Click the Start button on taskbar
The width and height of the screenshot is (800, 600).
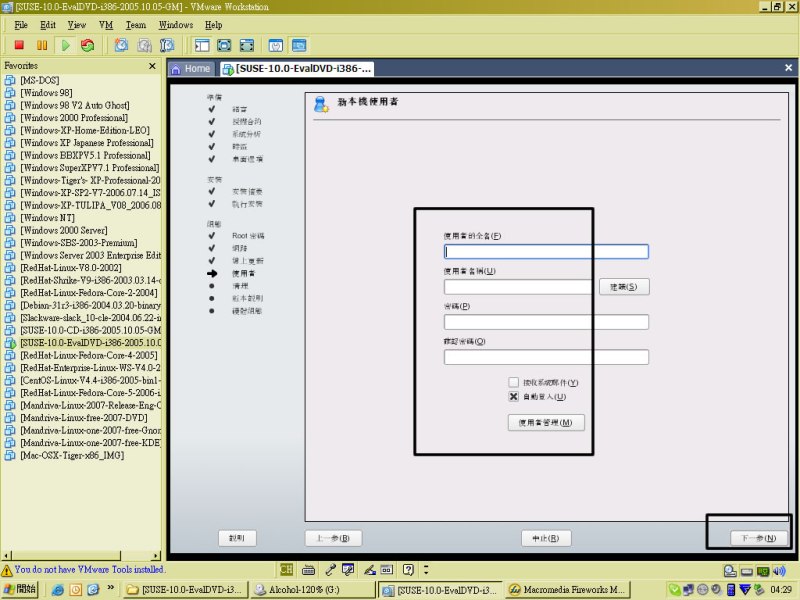[x=20, y=589]
